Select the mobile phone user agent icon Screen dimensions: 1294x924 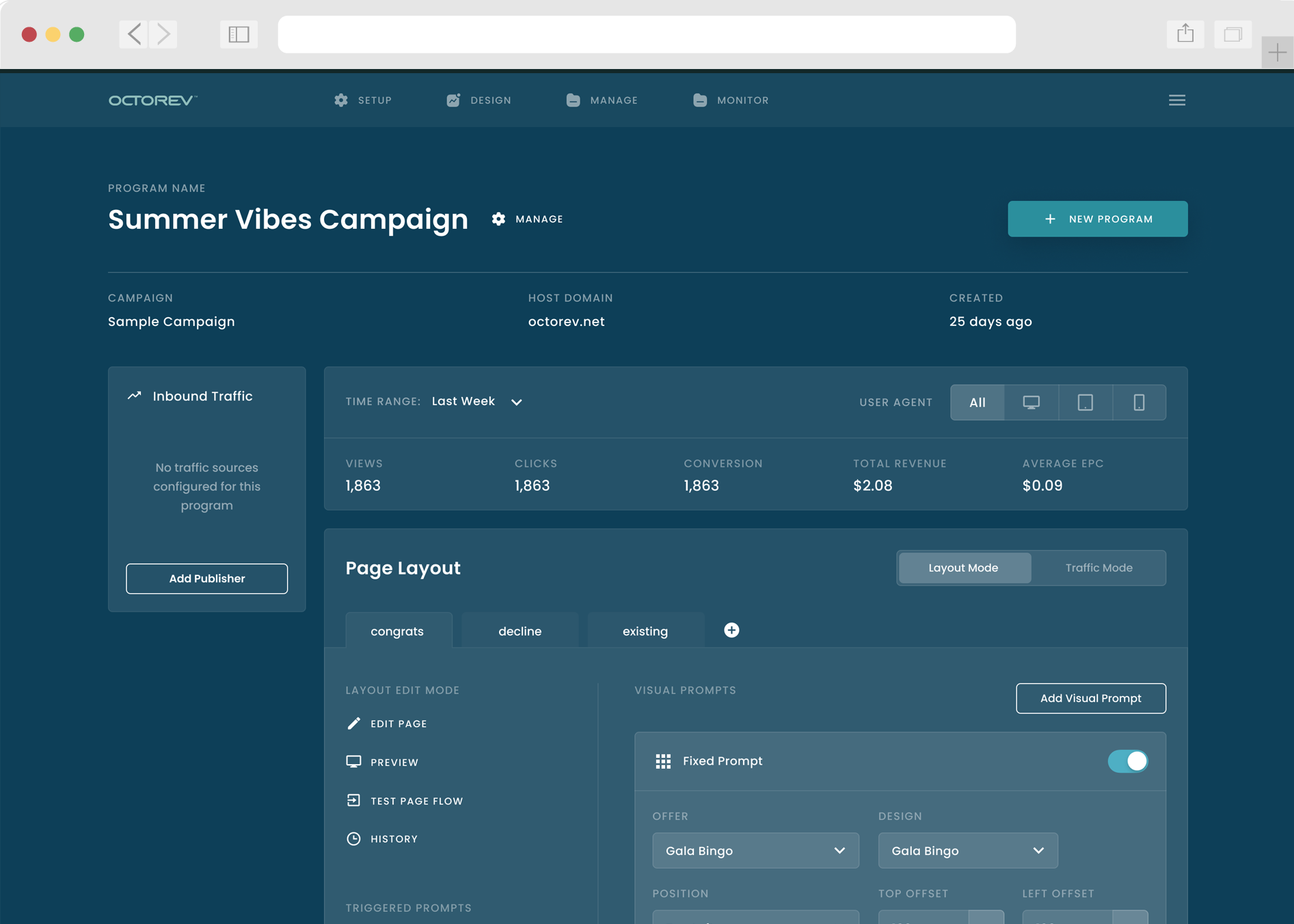tap(1139, 403)
